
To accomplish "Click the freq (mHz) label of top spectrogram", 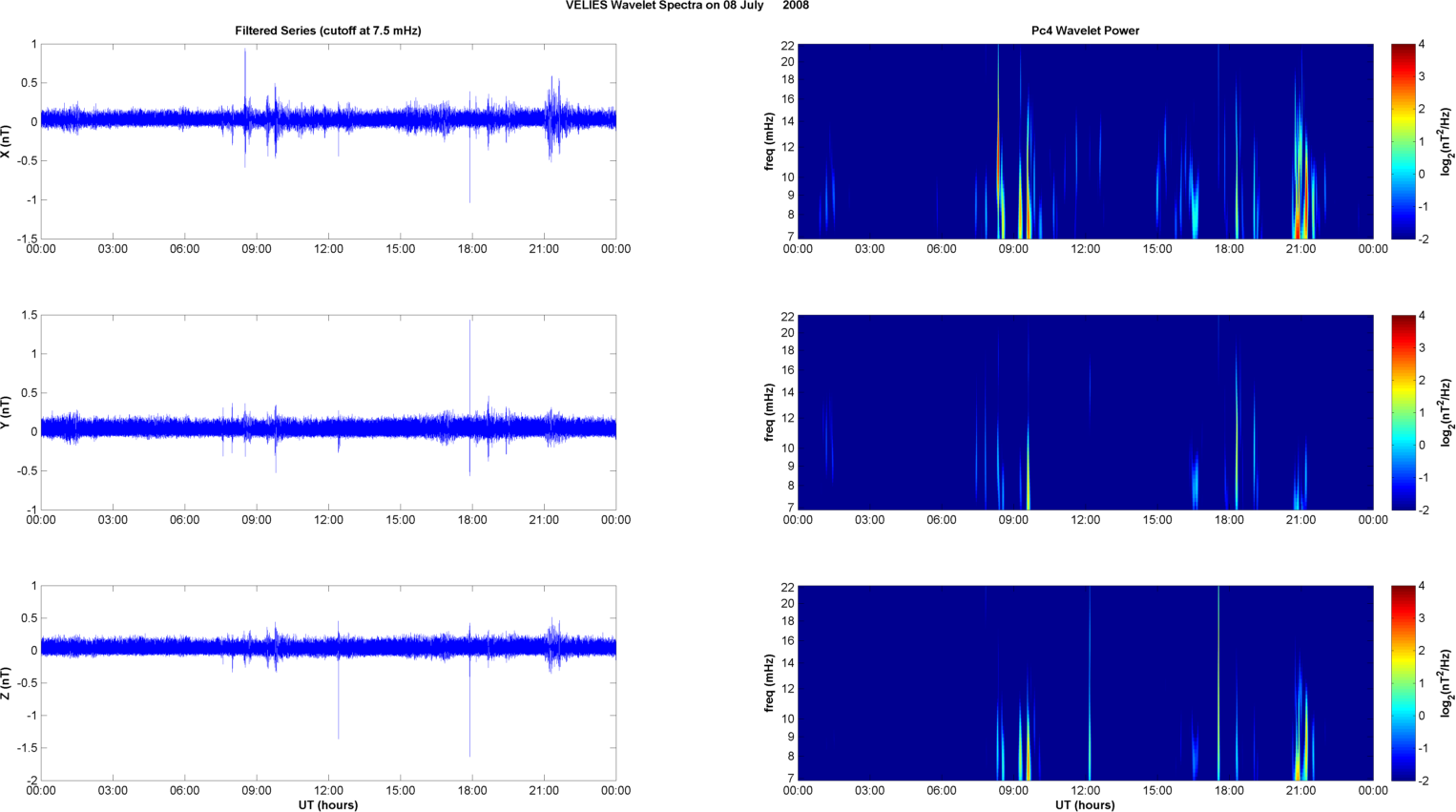I will (x=768, y=141).
